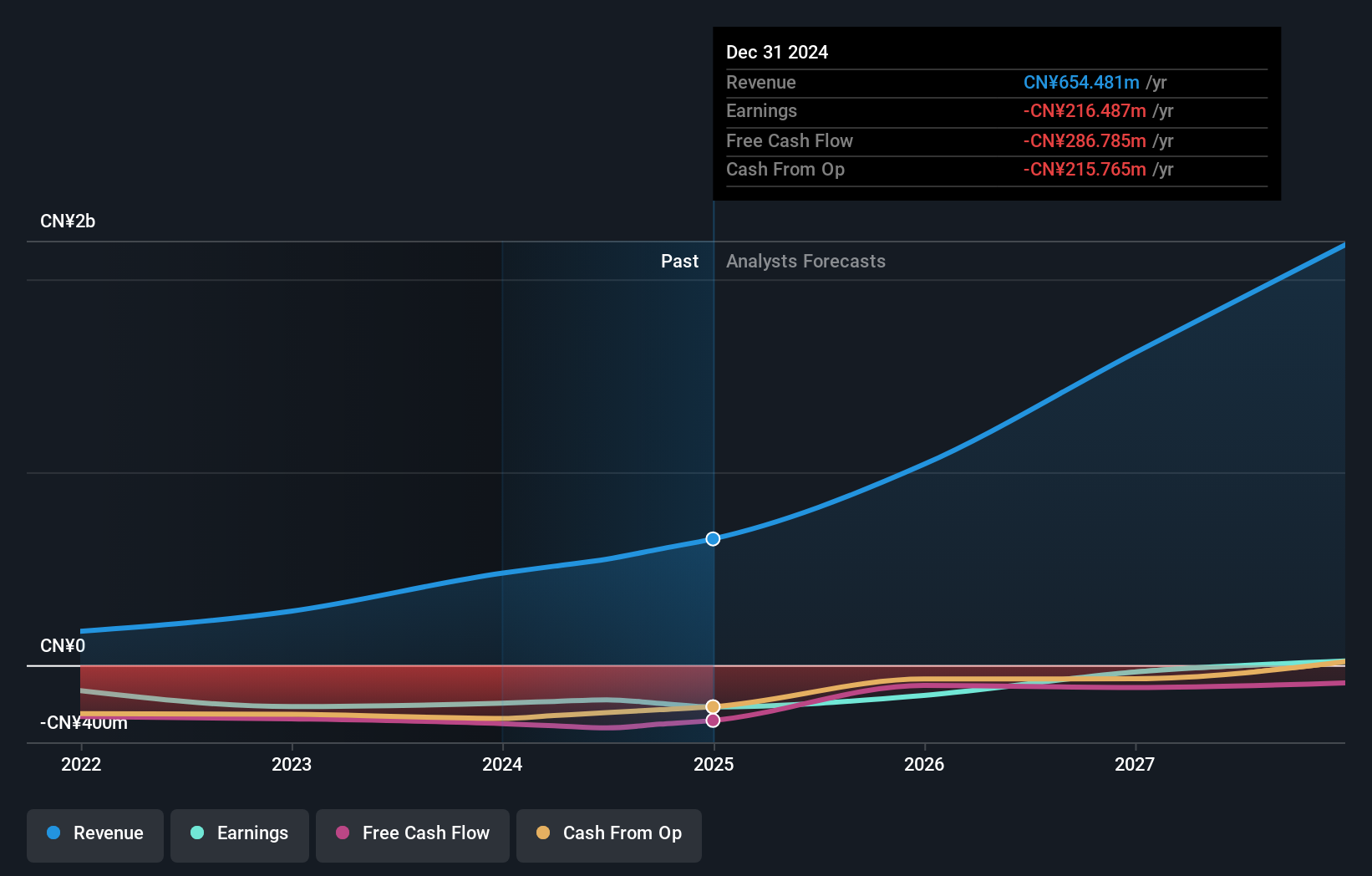This screenshot has width=1372, height=876.
Task: Toggle the Revenue legend indicator dot
Action: coord(55,833)
